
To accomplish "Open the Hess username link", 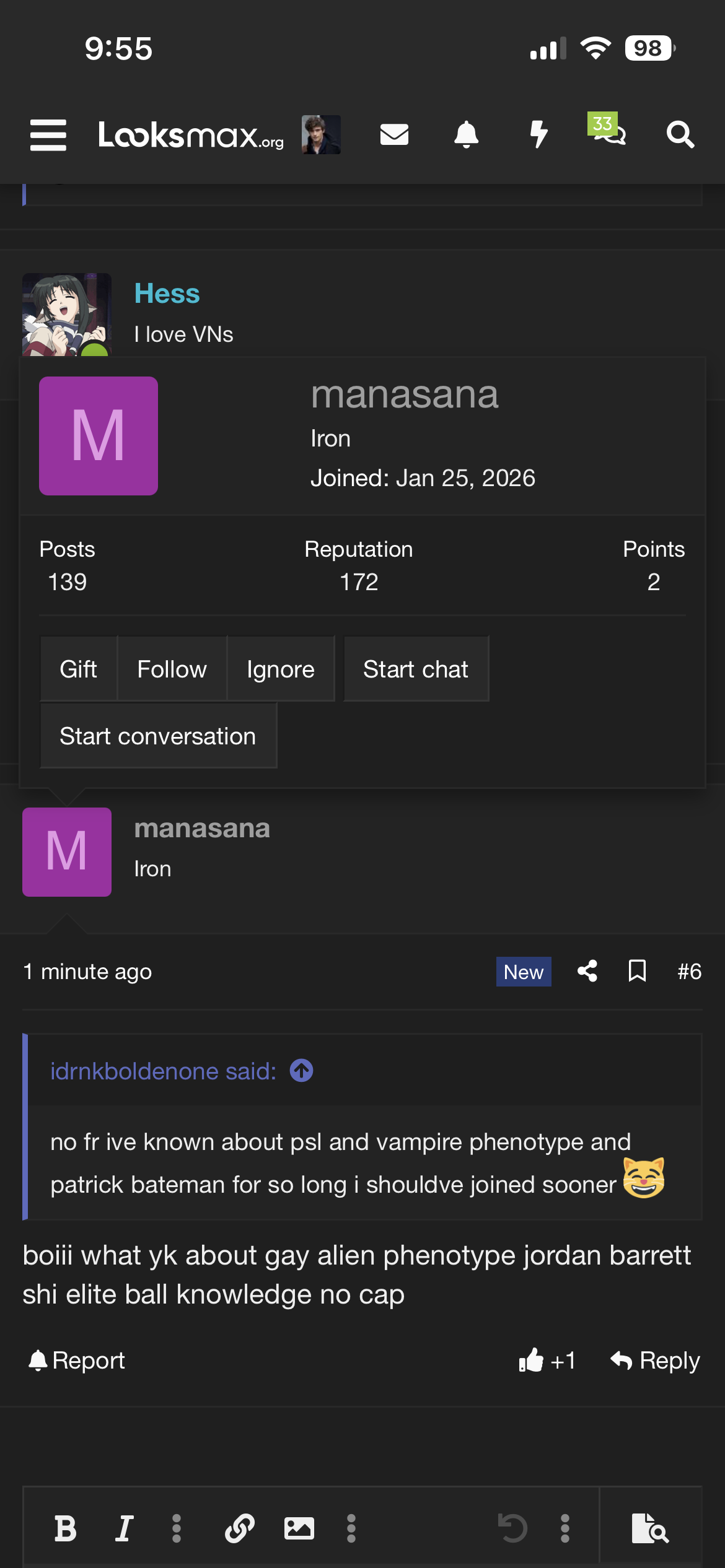I will 167,293.
